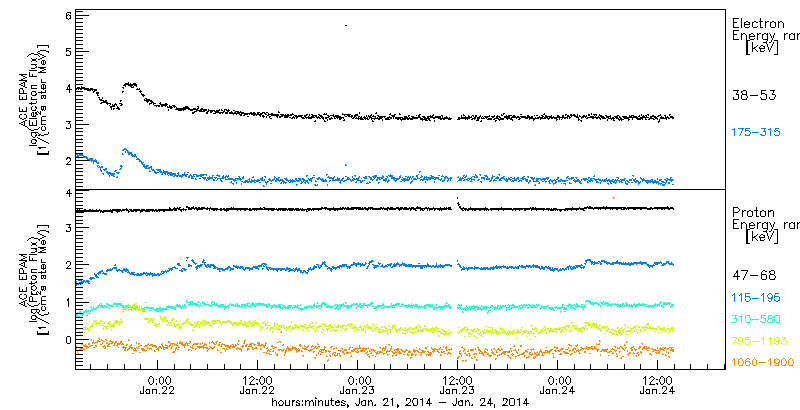This screenshot has height=410, width=800.
Task: Click the '4' tick on proton flux axis
Action: click(70, 192)
